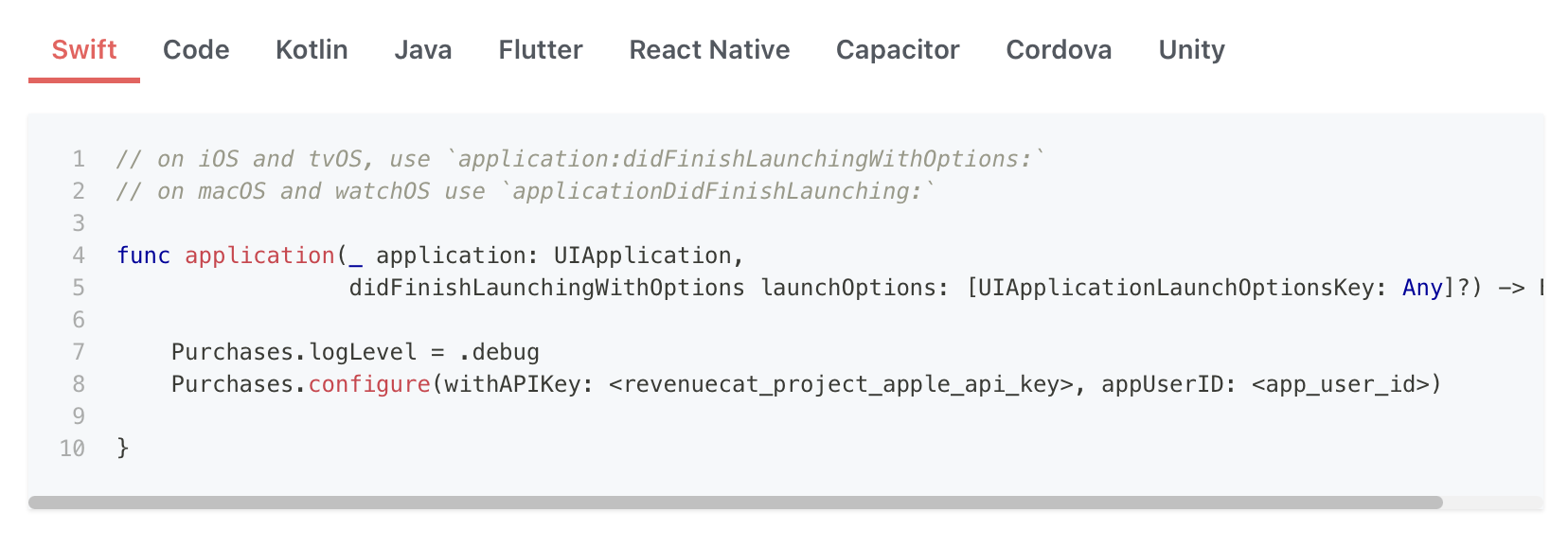Click the empty scrollbar track right of the thumb
The height and width of the screenshot is (547, 1568).
click(x=1492, y=503)
